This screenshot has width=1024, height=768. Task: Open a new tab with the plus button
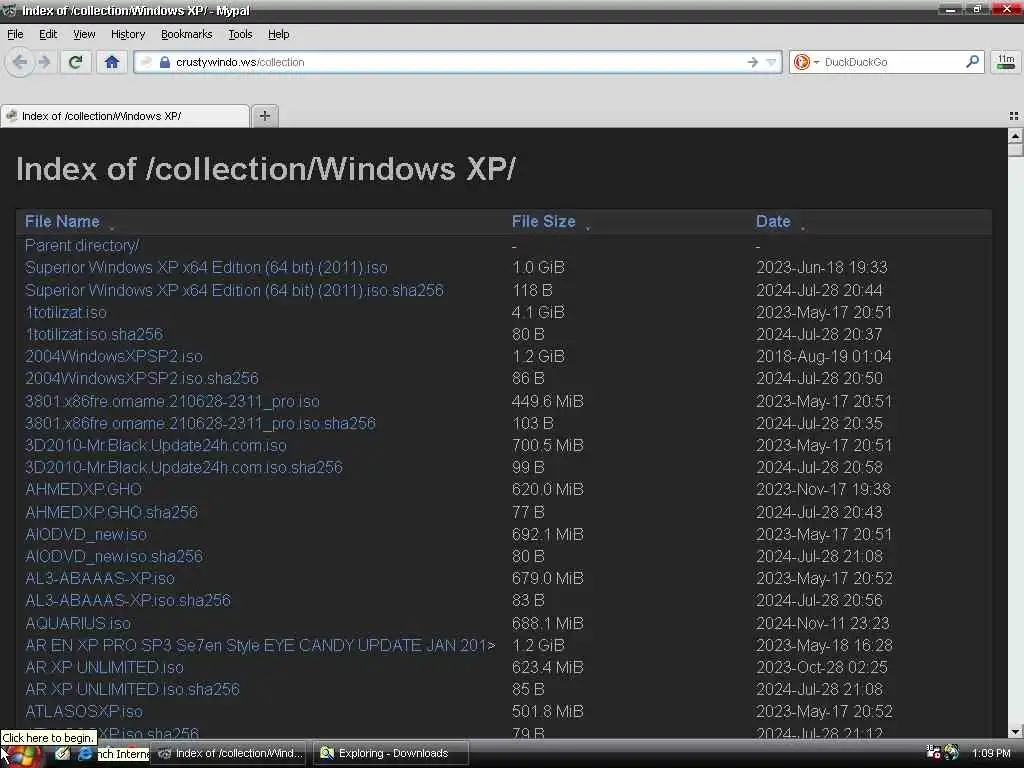pyautogui.click(x=264, y=116)
